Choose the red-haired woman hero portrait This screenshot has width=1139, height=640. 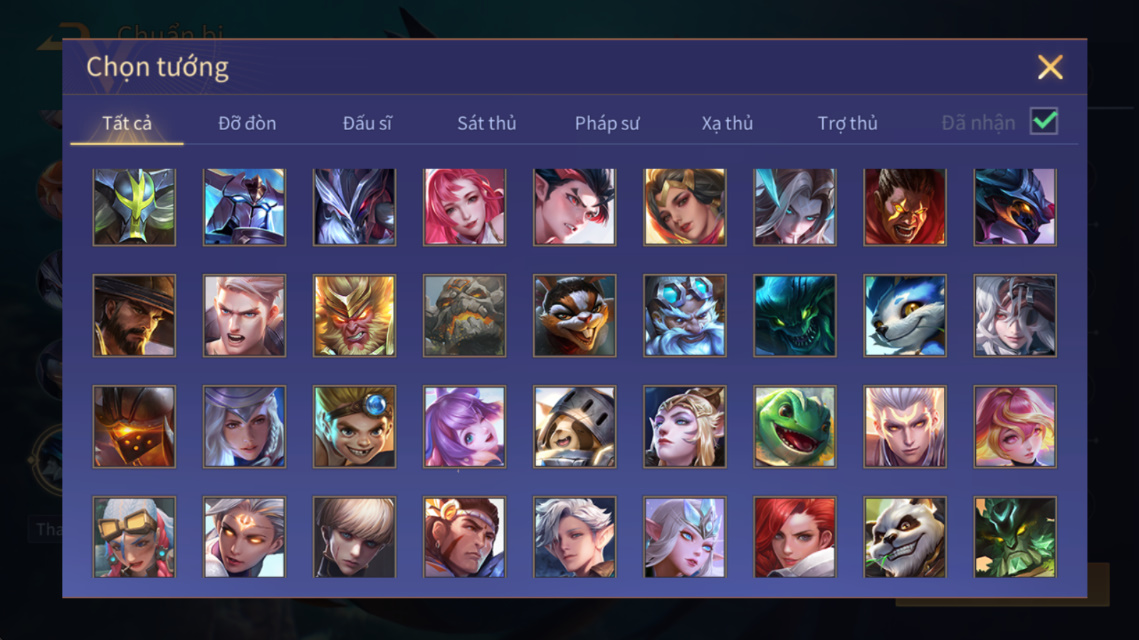coord(795,537)
